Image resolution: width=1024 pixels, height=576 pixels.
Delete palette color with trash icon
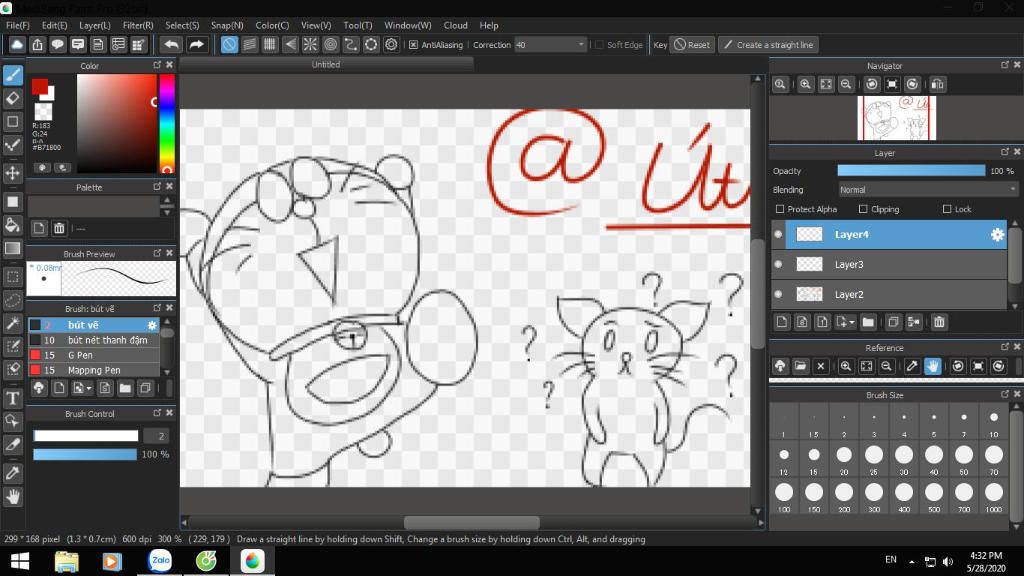(59, 228)
